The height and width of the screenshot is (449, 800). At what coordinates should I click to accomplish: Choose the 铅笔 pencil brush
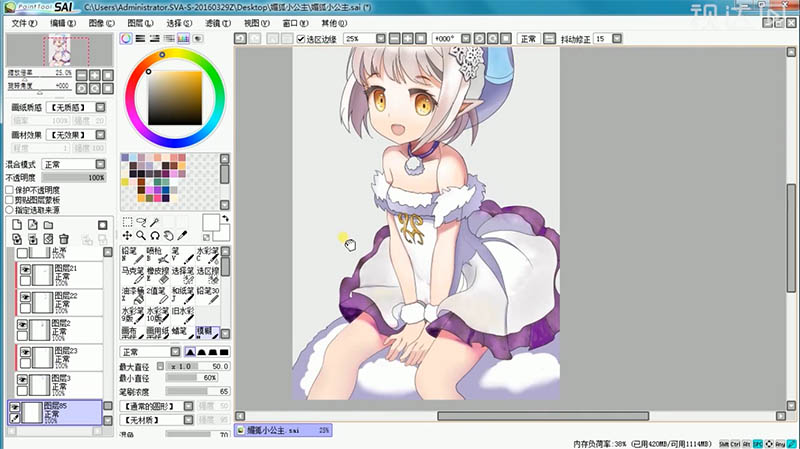point(132,256)
